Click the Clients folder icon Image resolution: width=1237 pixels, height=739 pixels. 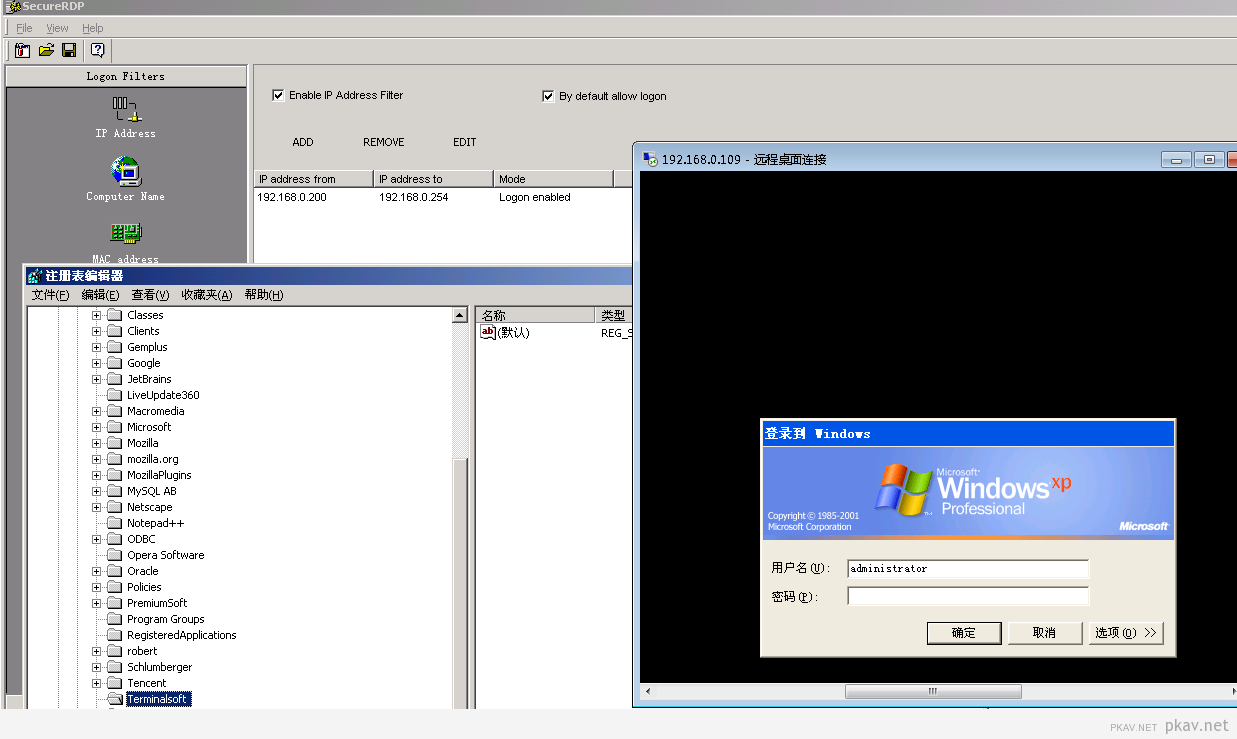click(114, 331)
